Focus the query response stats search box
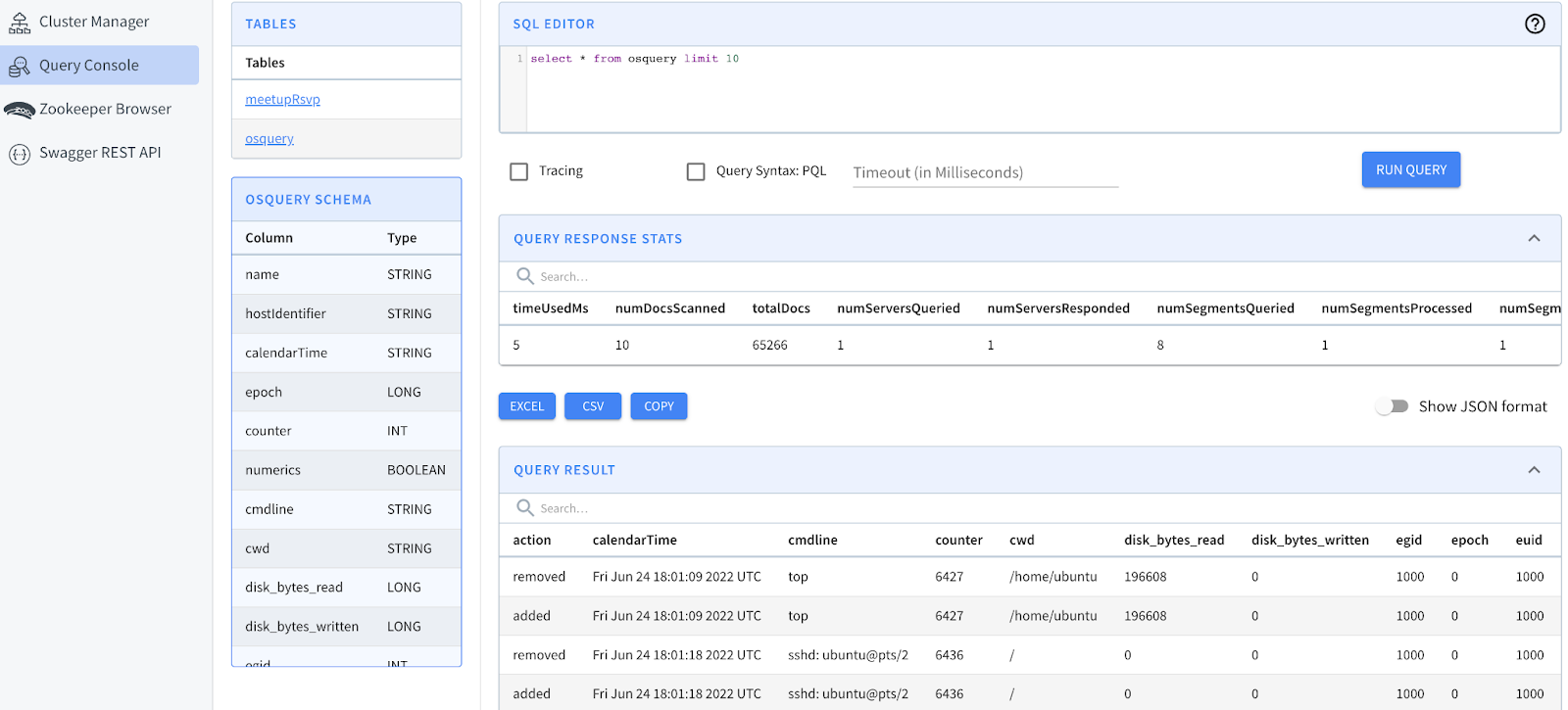Viewport: 1568px width, 710px height. (1029, 277)
